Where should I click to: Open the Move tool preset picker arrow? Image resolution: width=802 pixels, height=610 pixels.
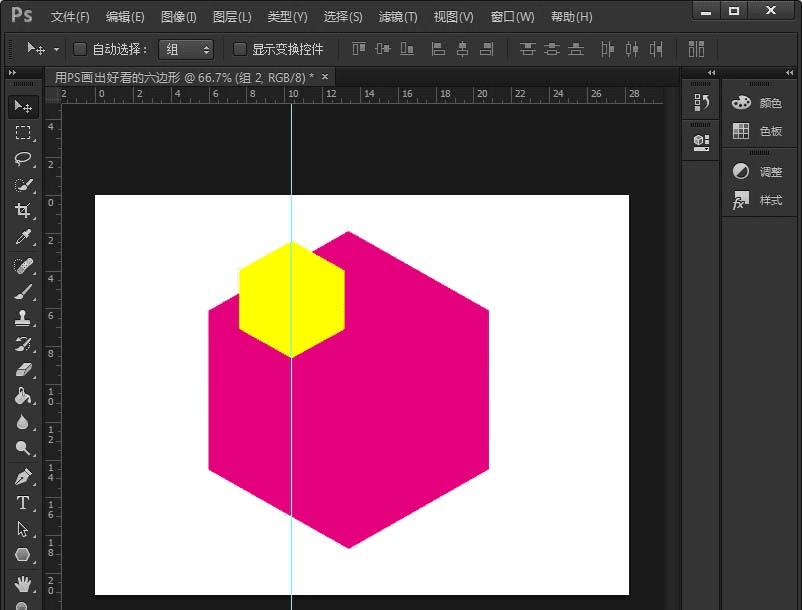click(x=56, y=49)
